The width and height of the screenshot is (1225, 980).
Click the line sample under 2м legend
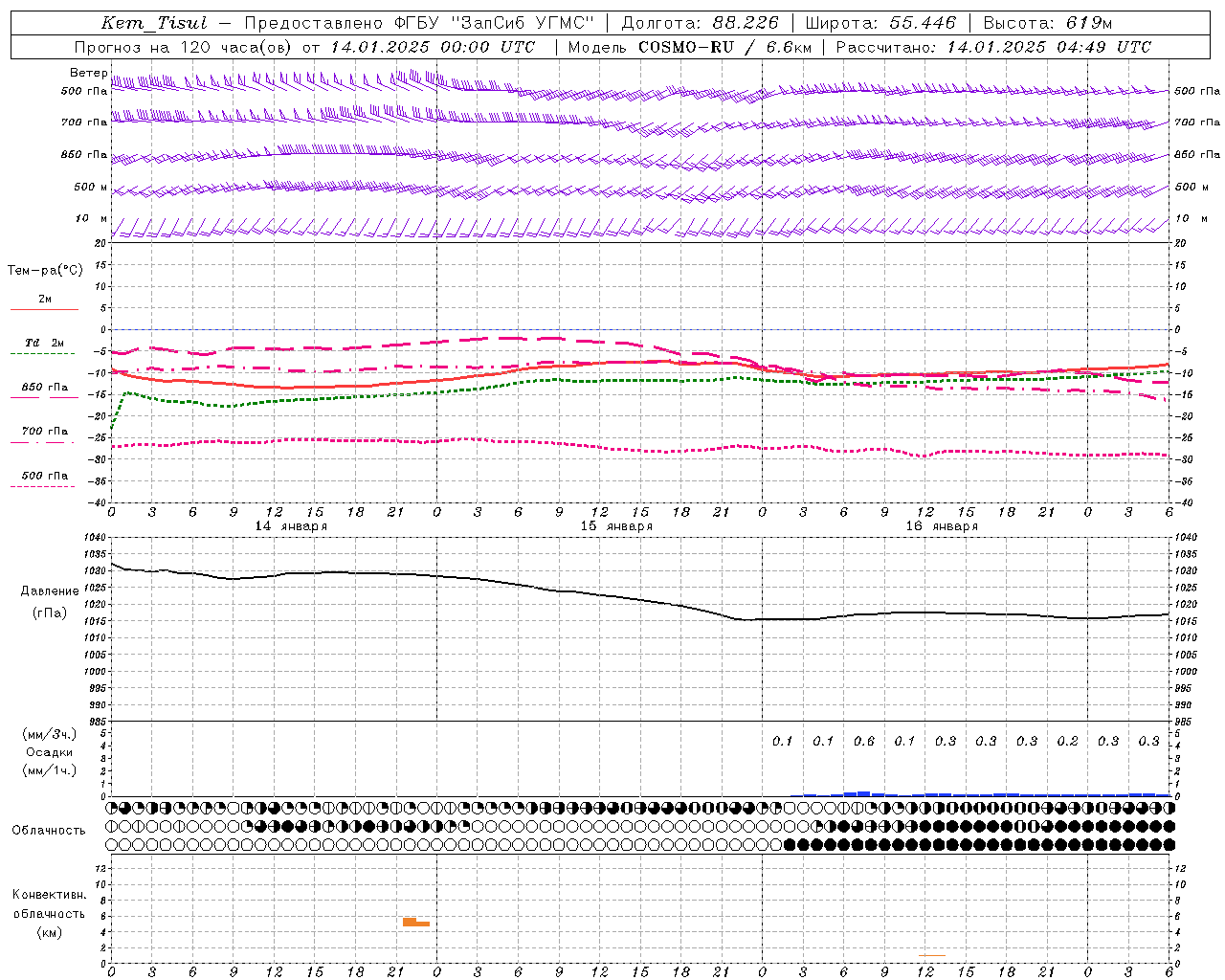(44, 309)
